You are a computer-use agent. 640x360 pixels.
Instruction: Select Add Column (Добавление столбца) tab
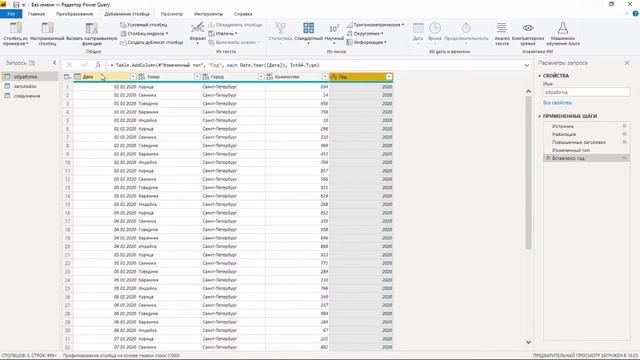pos(127,14)
